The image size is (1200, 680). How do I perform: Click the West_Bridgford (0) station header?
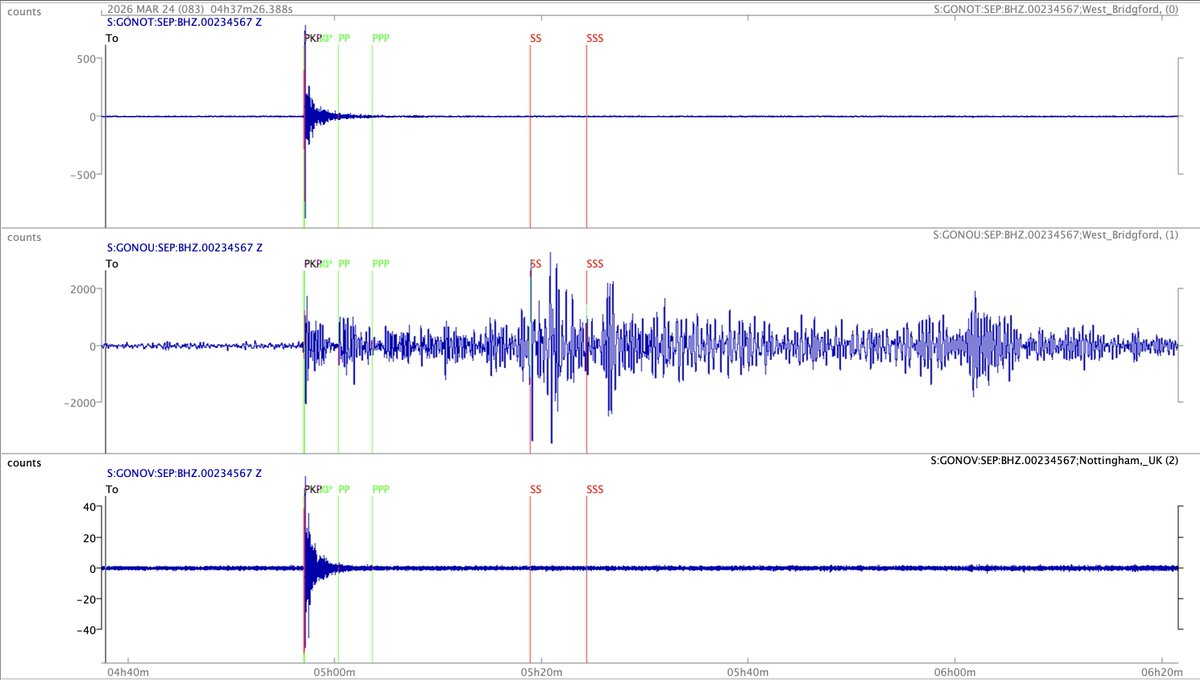(x=1056, y=9)
